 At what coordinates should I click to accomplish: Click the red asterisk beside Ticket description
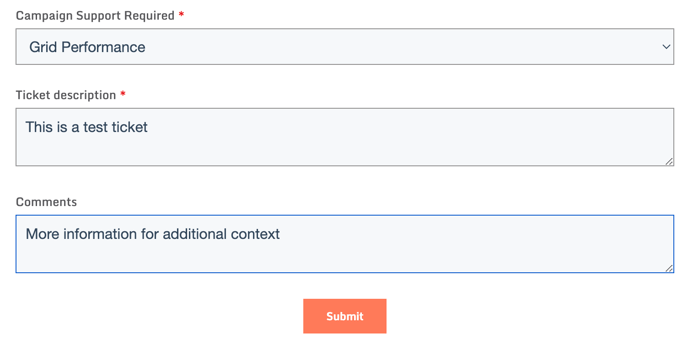tap(123, 94)
